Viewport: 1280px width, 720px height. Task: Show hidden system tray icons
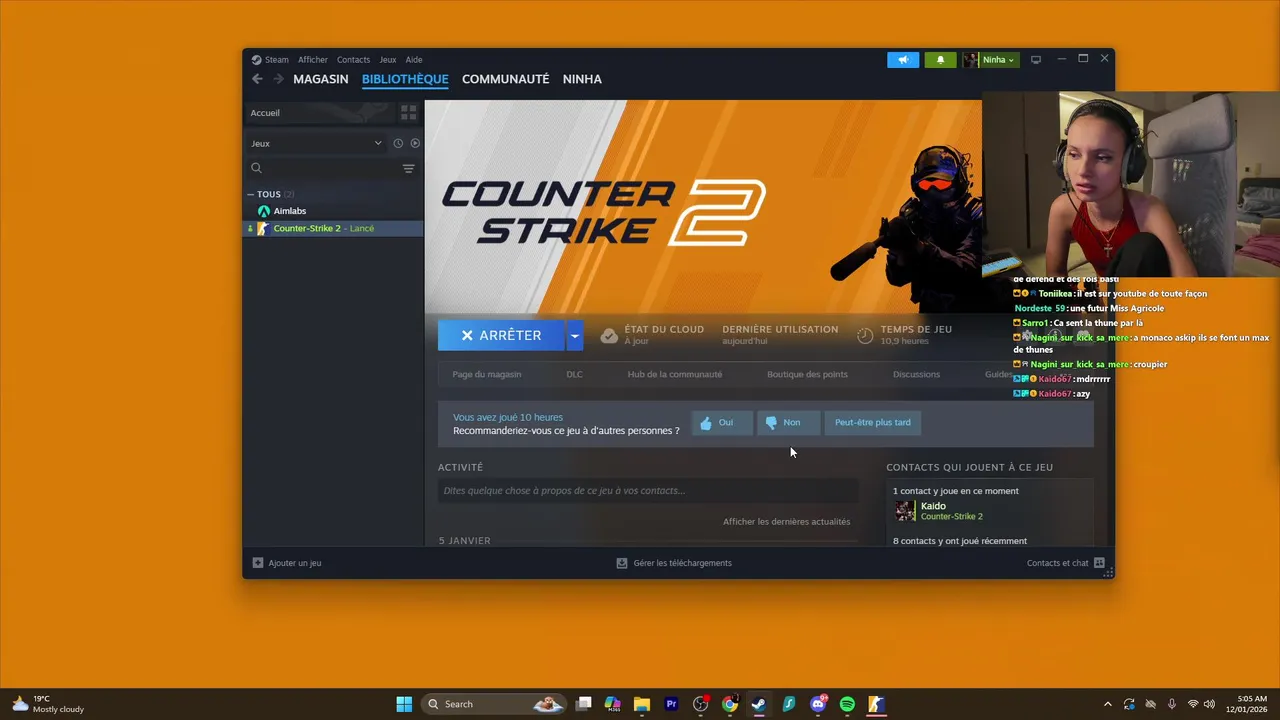pyautogui.click(x=1107, y=704)
